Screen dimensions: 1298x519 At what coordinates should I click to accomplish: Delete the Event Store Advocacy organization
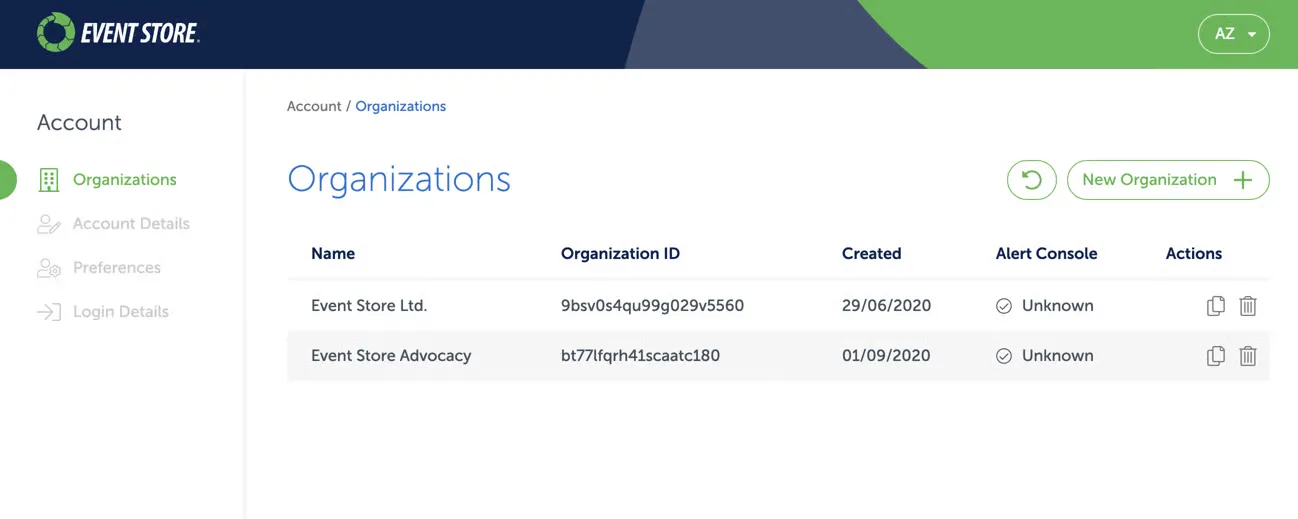click(1248, 356)
